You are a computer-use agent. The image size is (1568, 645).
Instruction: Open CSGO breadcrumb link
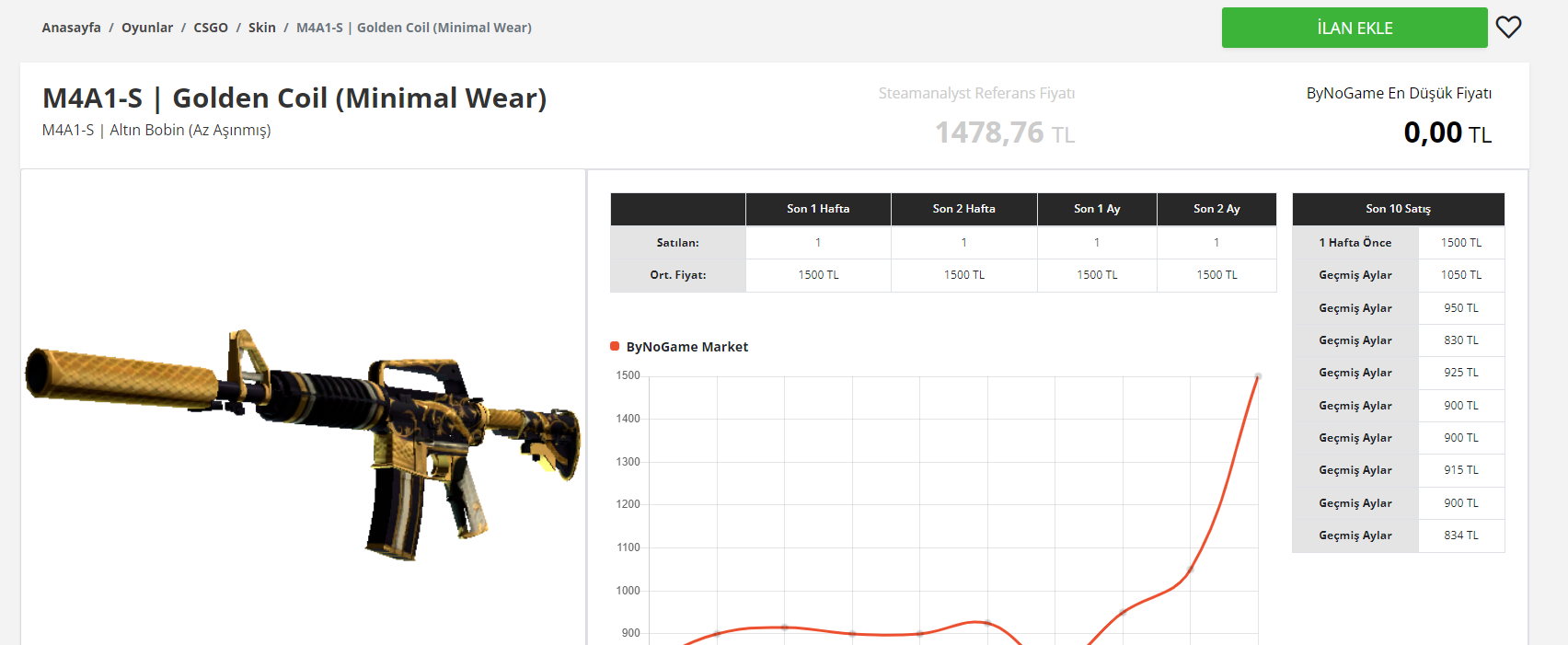[211, 28]
